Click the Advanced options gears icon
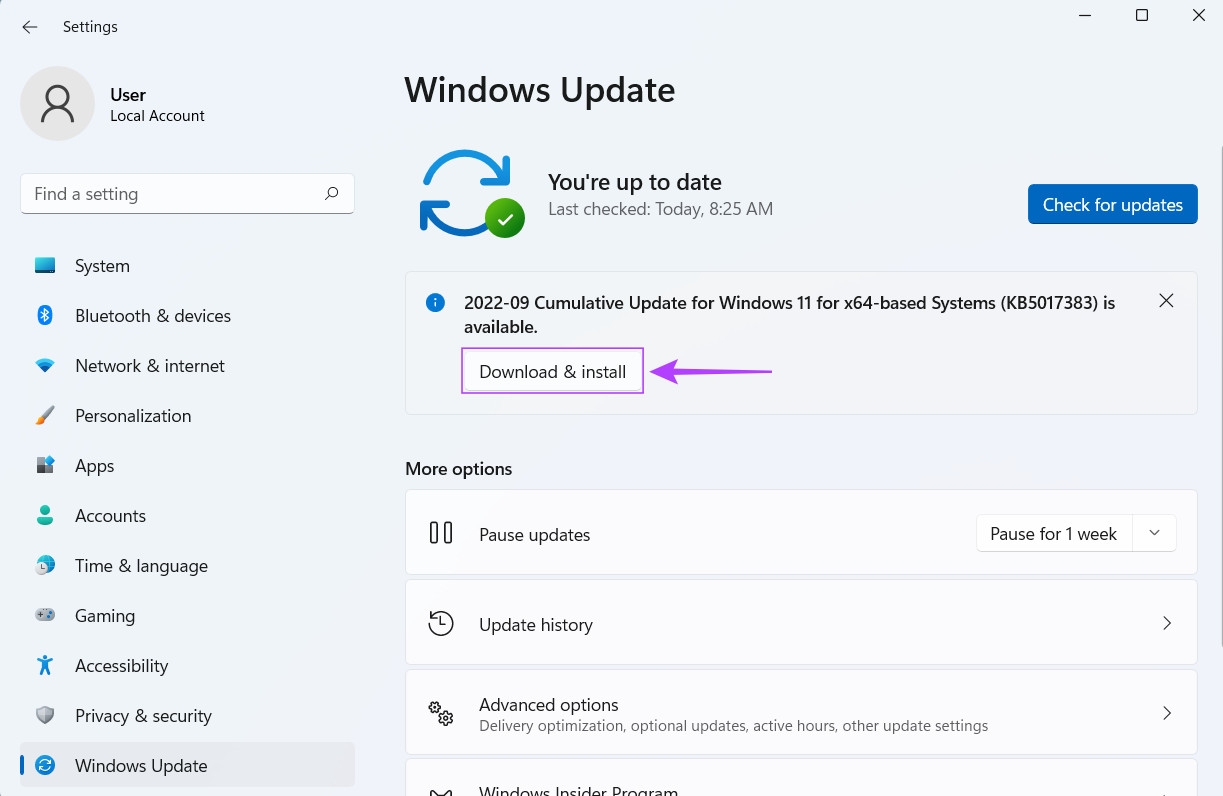This screenshot has width=1223, height=796. (441, 713)
